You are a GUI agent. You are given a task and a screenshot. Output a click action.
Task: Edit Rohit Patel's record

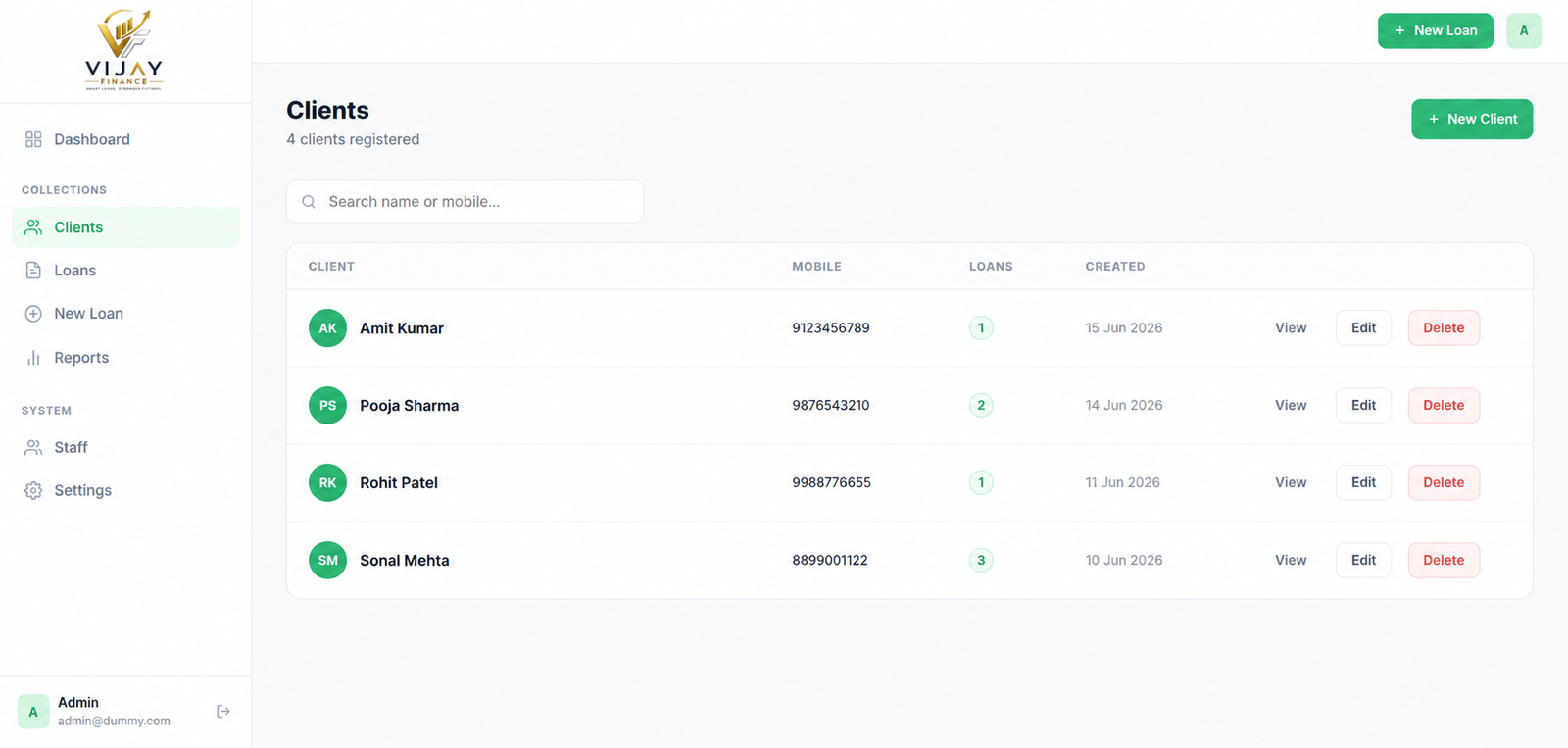pyautogui.click(x=1363, y=482)
